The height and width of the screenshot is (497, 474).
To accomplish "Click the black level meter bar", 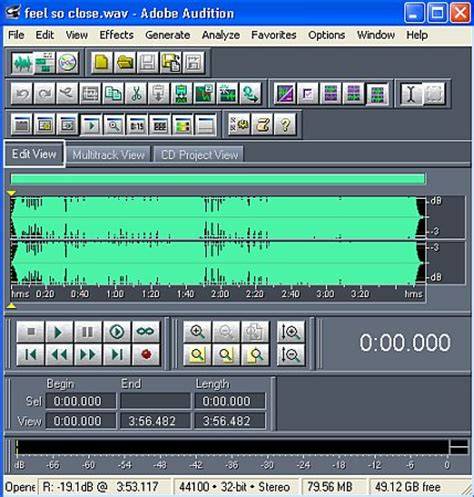I will [x=232, y=447].
